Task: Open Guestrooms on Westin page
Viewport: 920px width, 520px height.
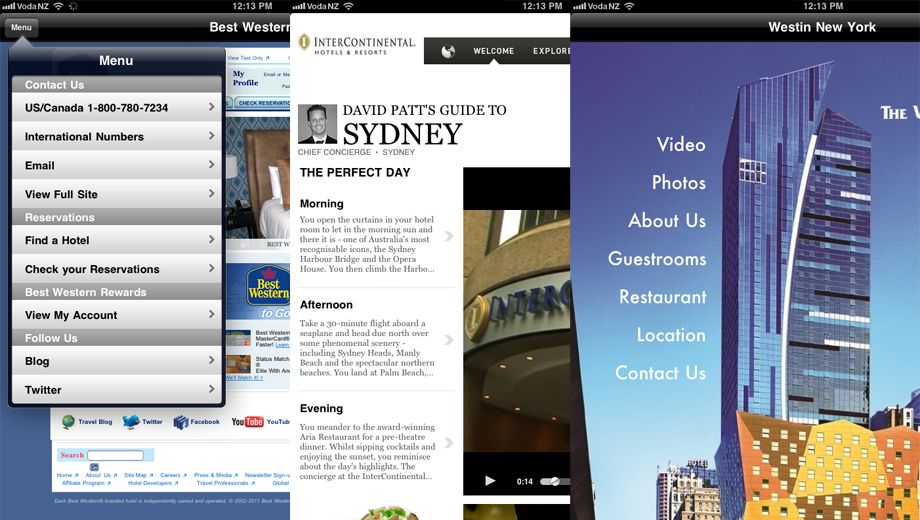Action: [x=657, y=258]
